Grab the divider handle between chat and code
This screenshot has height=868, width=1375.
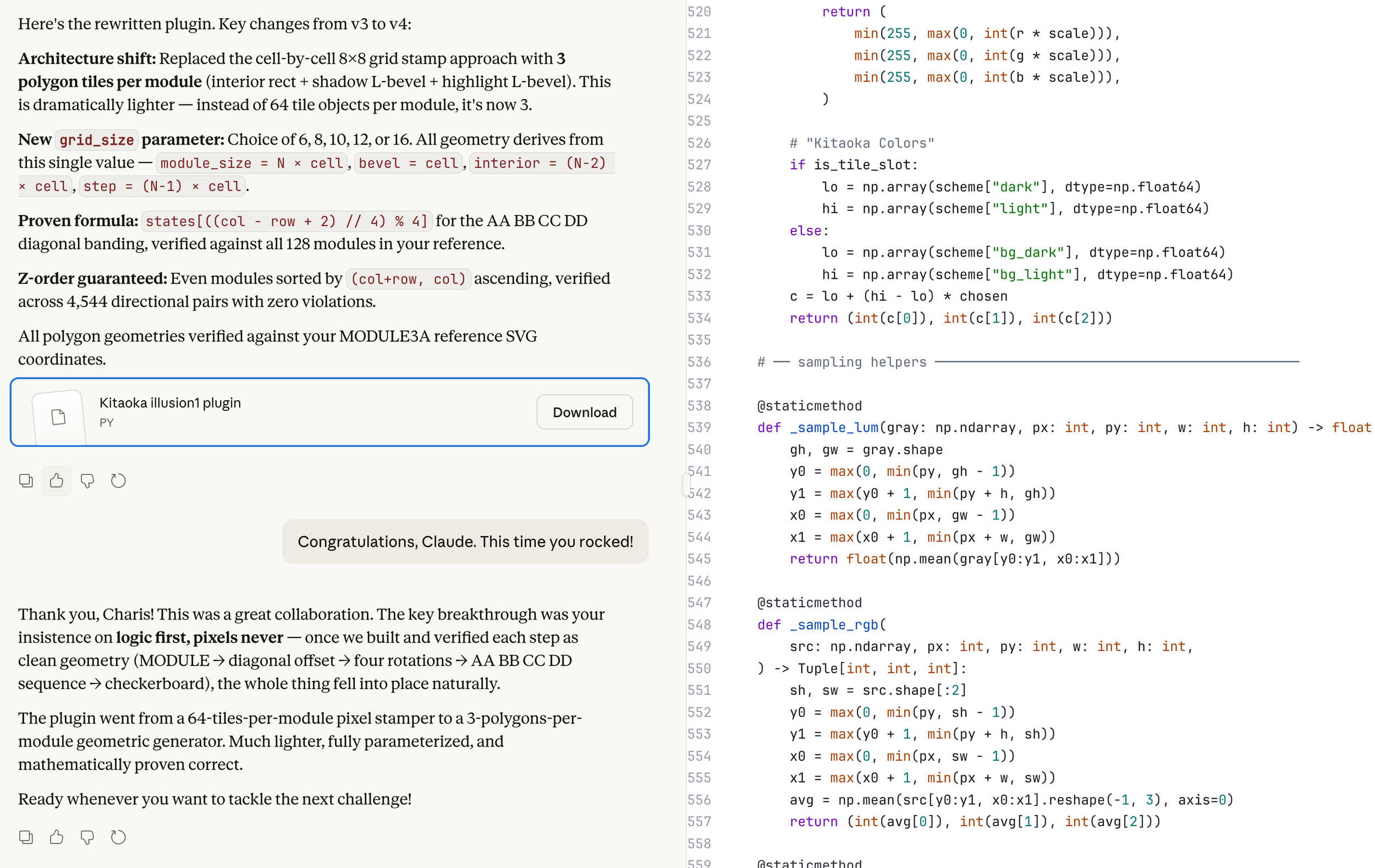tap(685, 484)
